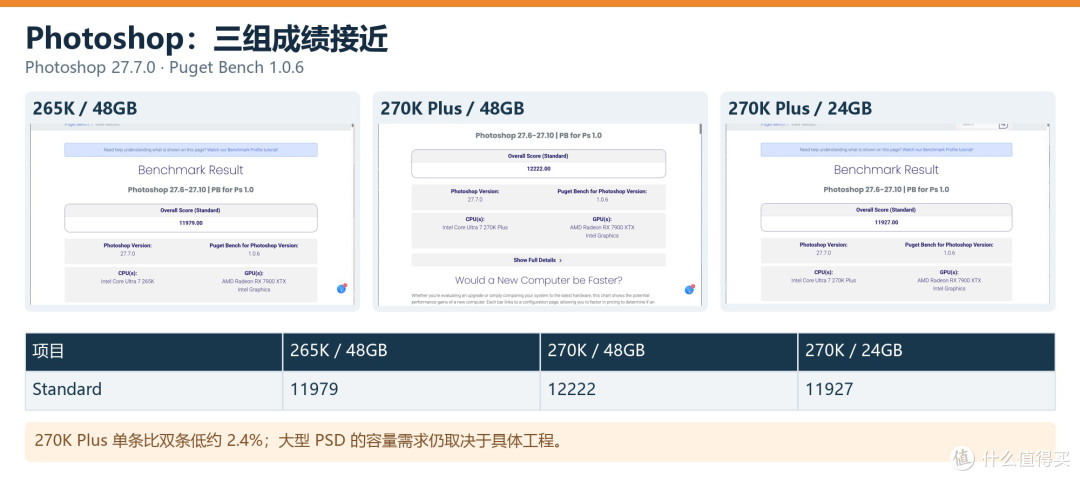
Task: Click the '270K Plus / 24GB' card title
Action: coord(800,108)
